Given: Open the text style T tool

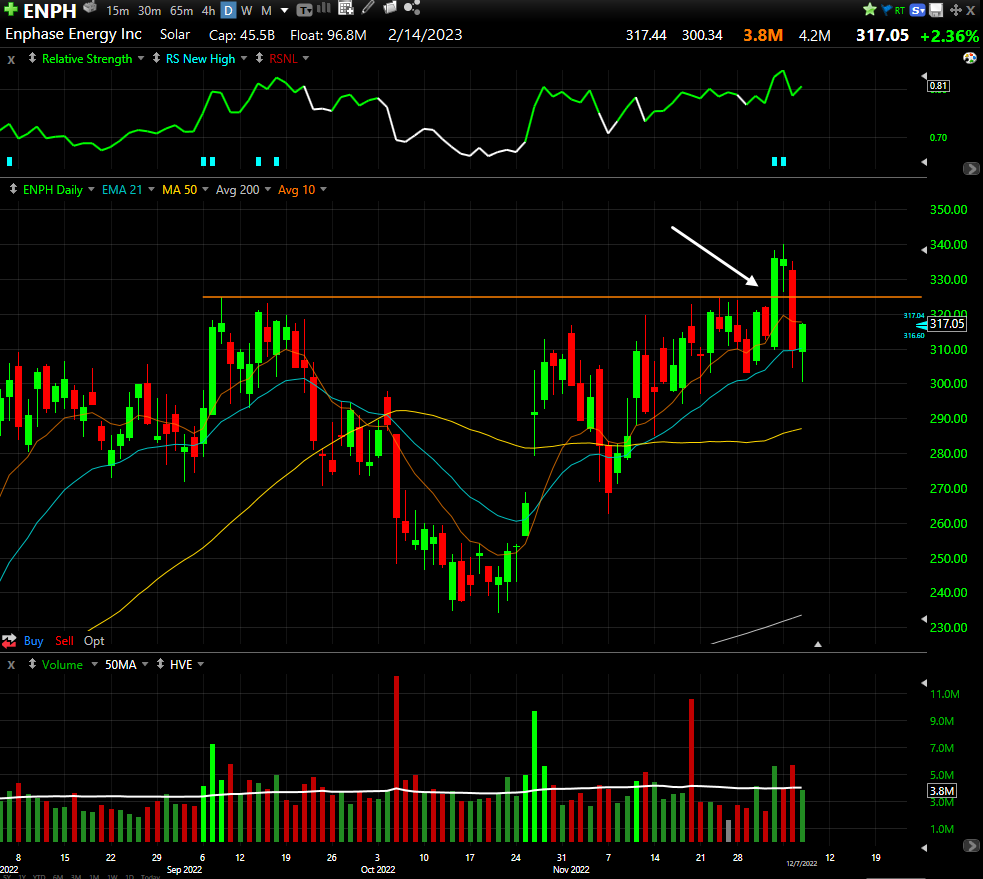Looking at the screenshot, I should pyautogui.click(x=305, y=10).
